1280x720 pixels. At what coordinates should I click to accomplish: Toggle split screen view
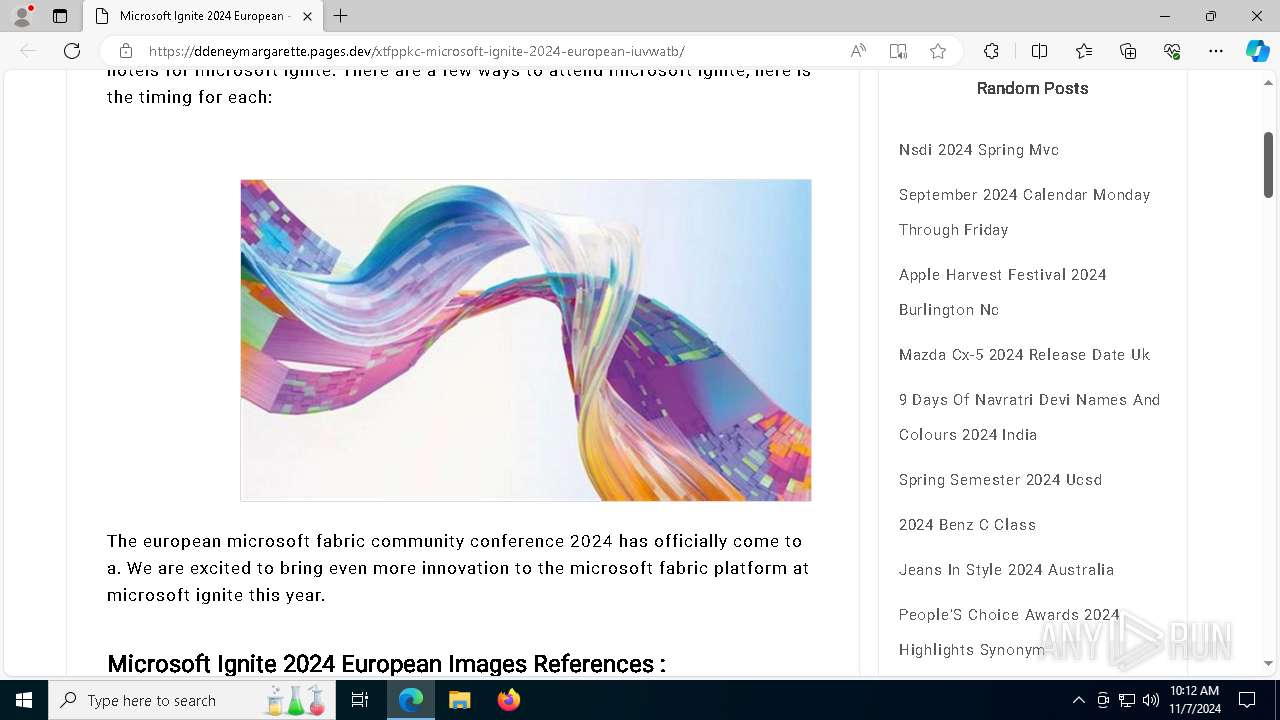pyautogui.click(x=1039, y=51)
